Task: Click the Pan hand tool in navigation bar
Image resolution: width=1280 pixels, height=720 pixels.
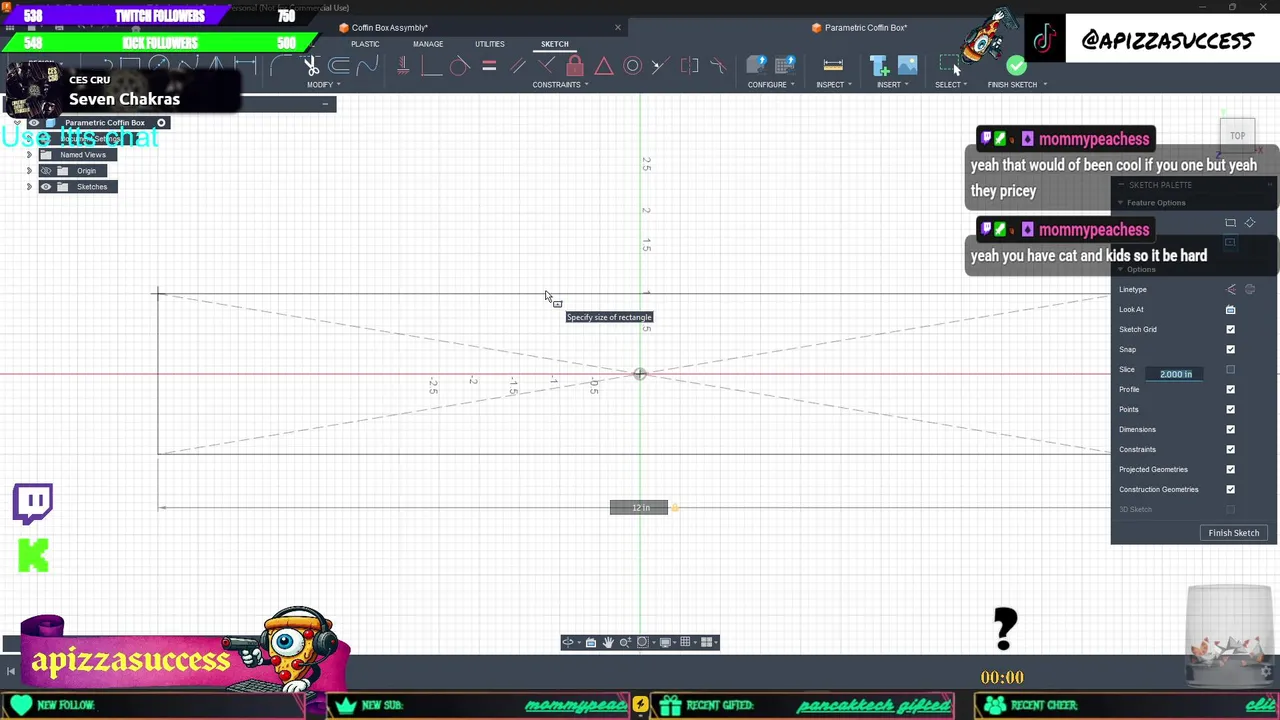Action: pos(608,642)
